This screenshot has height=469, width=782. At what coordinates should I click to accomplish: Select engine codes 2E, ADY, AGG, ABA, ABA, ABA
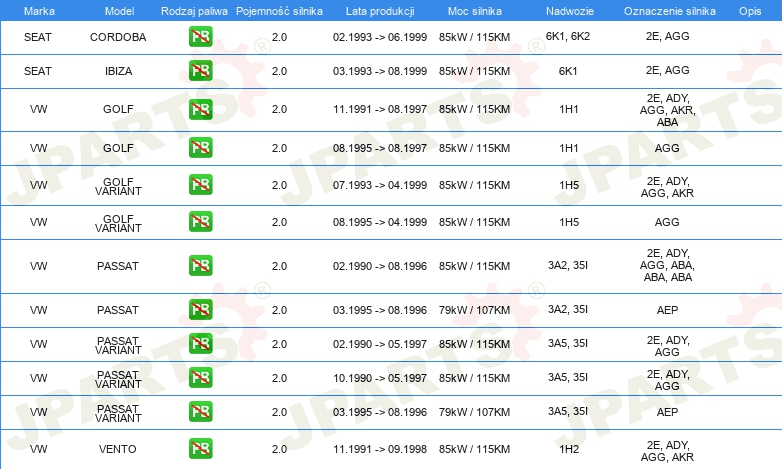[x=667, y=265]
